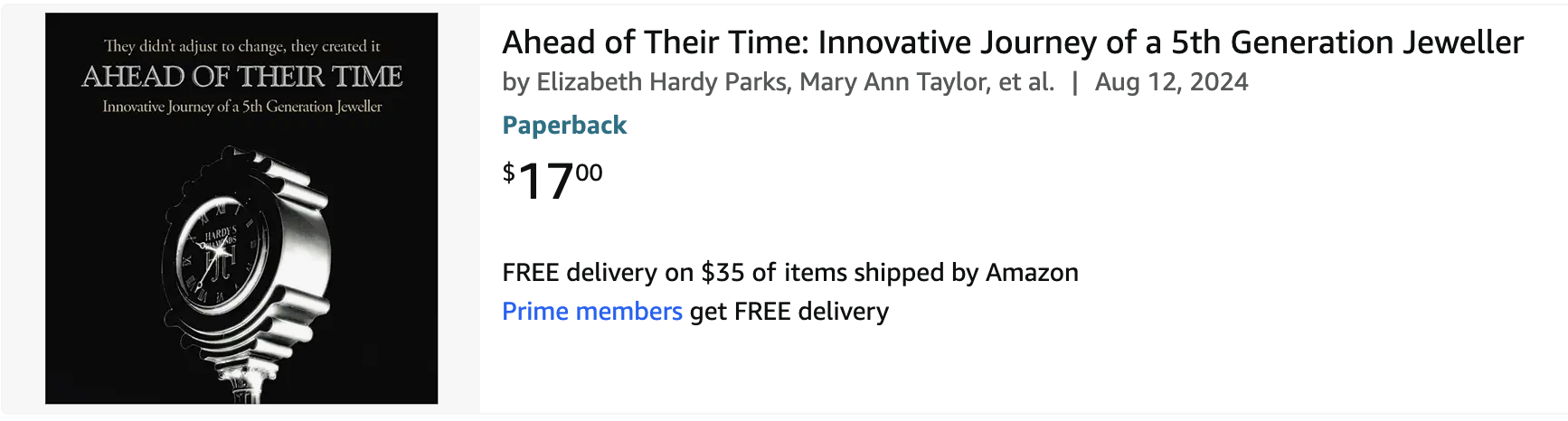Click the cover tagline "They didn't adjust to change"
1568x421 pixels.
(x=242, y=45)
